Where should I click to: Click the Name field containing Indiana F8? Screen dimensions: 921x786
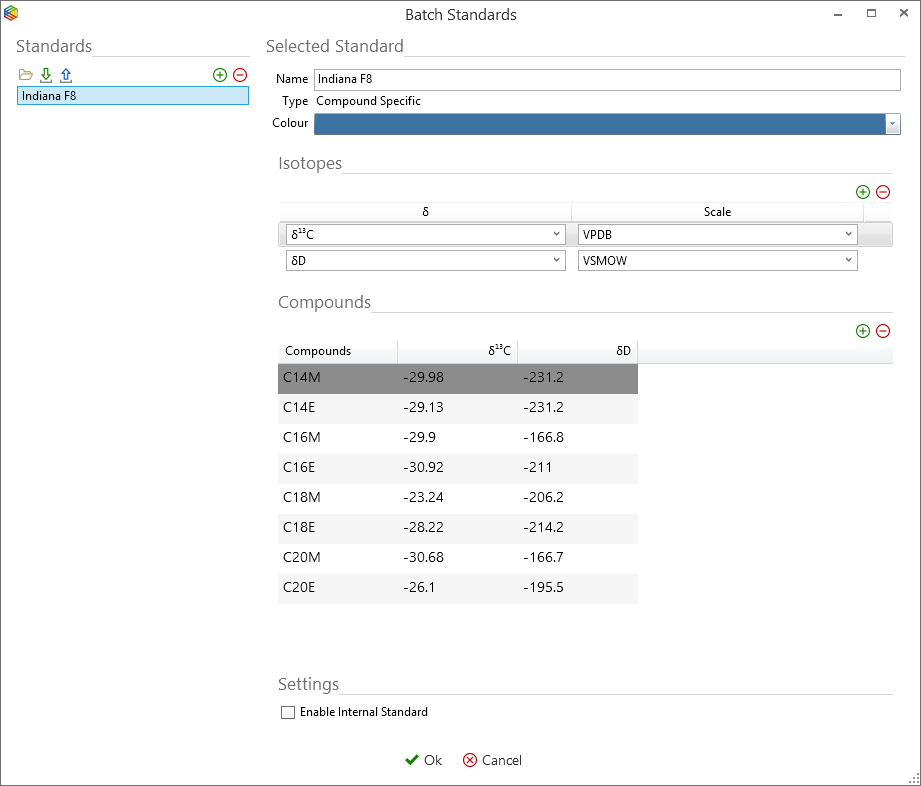coord(607,80)
